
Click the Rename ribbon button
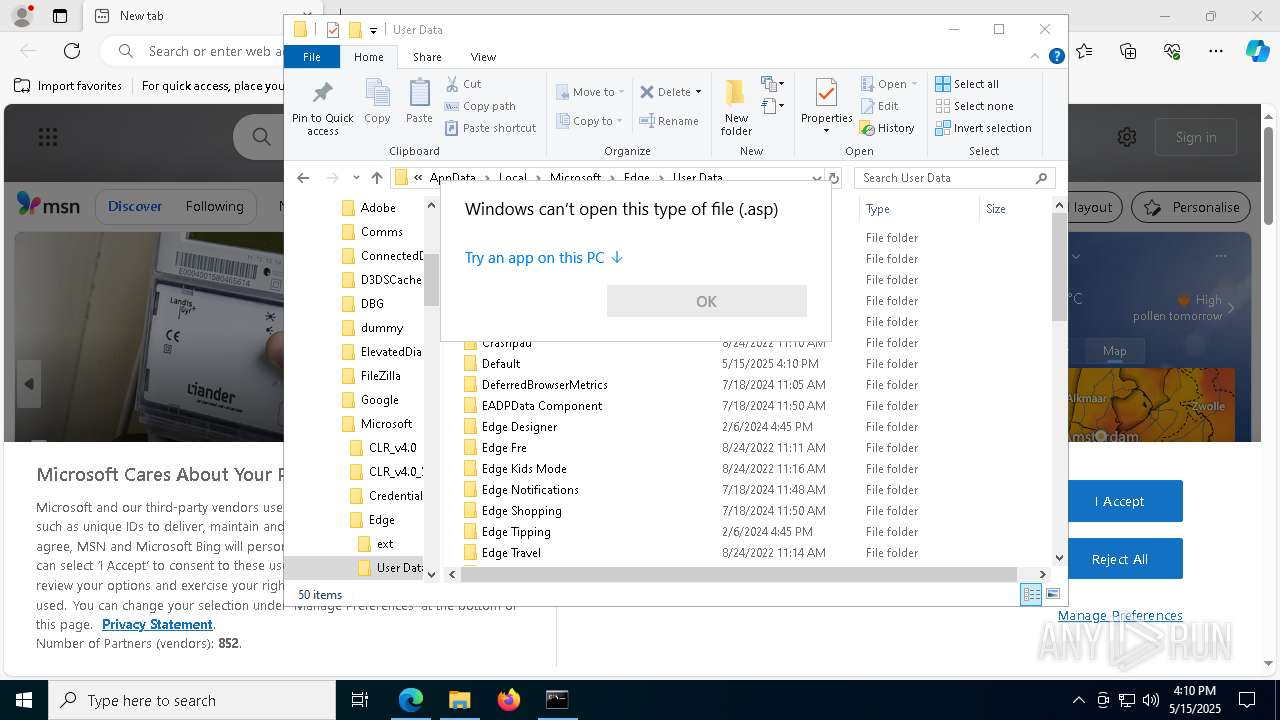coord(669,121)
